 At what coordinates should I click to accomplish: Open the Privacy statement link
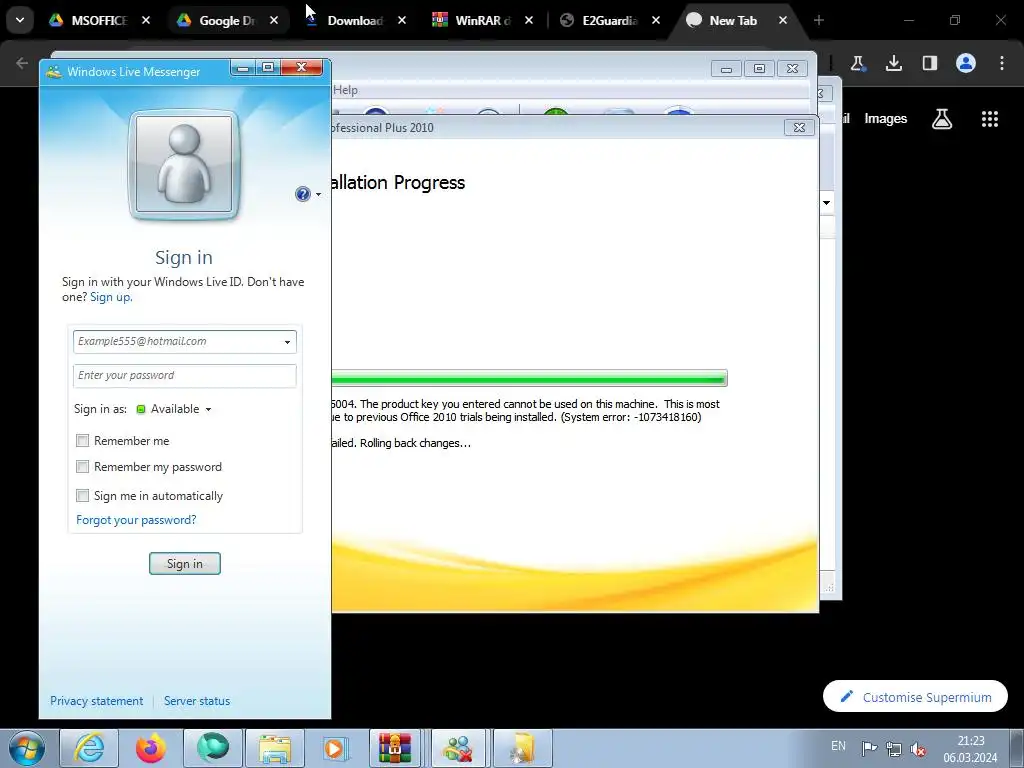[x=97, y=701]
